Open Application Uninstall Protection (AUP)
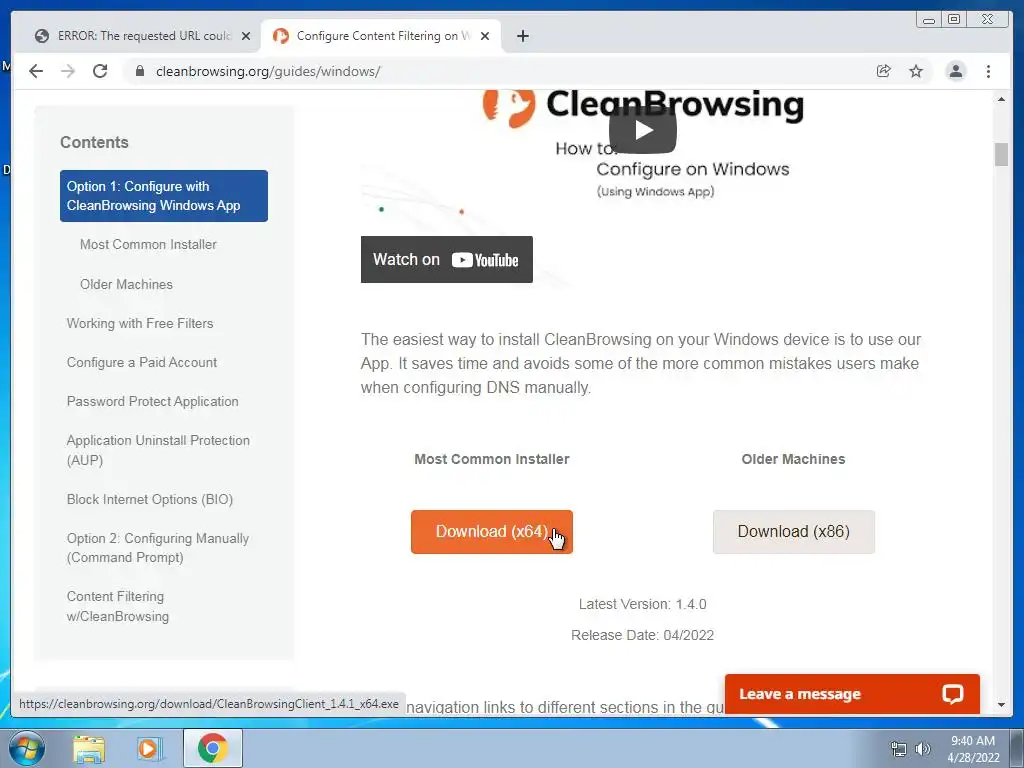 [x=158, y=450]
